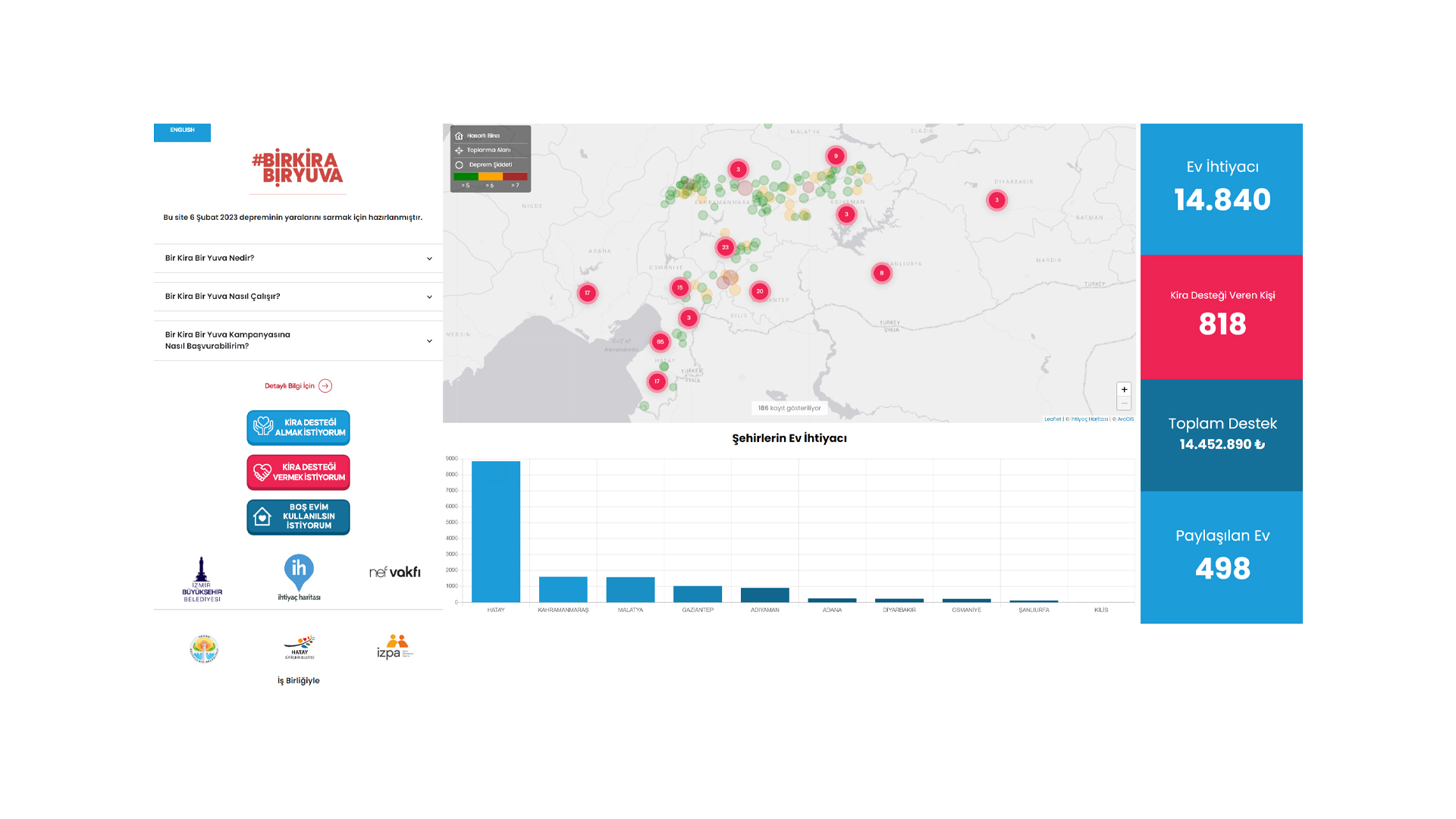Open the İhtiyaç Haritası logo
The height and width of the screenshot is (819, 1456).
[299, 578]
